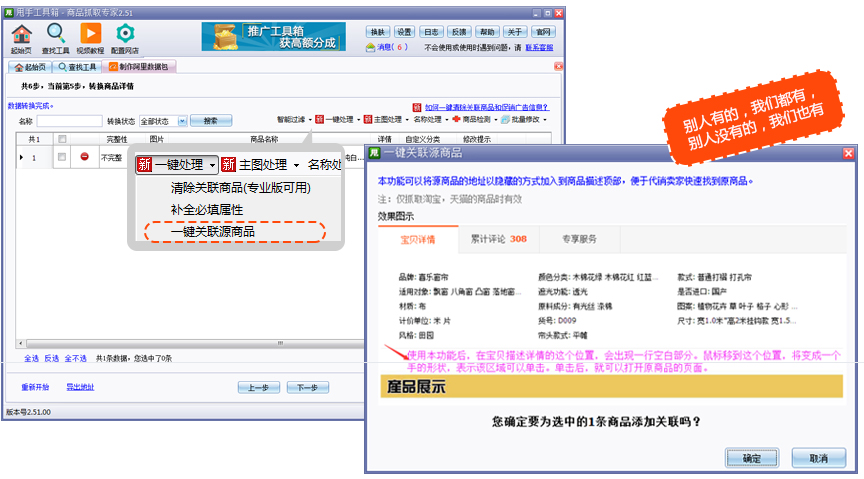Toggle the select-all checkbox in table header
864x479 pixels.
coord(62,139)
